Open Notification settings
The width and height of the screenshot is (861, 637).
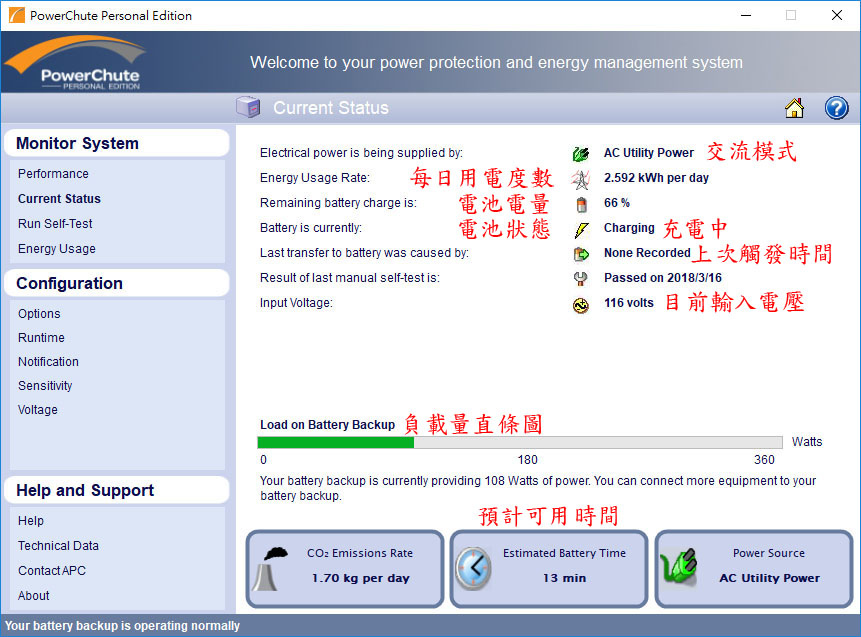(x=48, y=362)
